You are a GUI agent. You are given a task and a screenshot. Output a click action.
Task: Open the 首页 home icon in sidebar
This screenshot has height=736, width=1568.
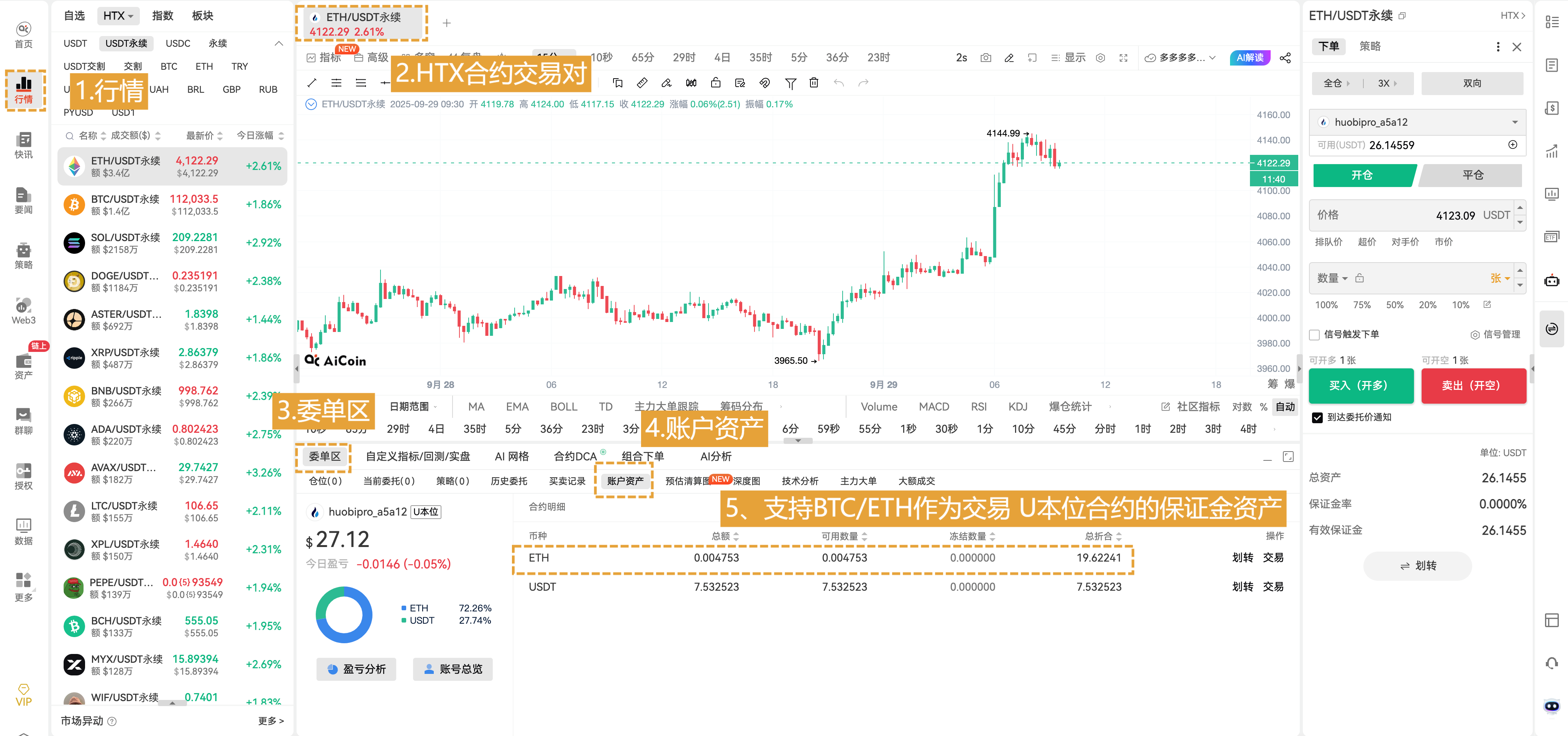(x=23, y=35)
